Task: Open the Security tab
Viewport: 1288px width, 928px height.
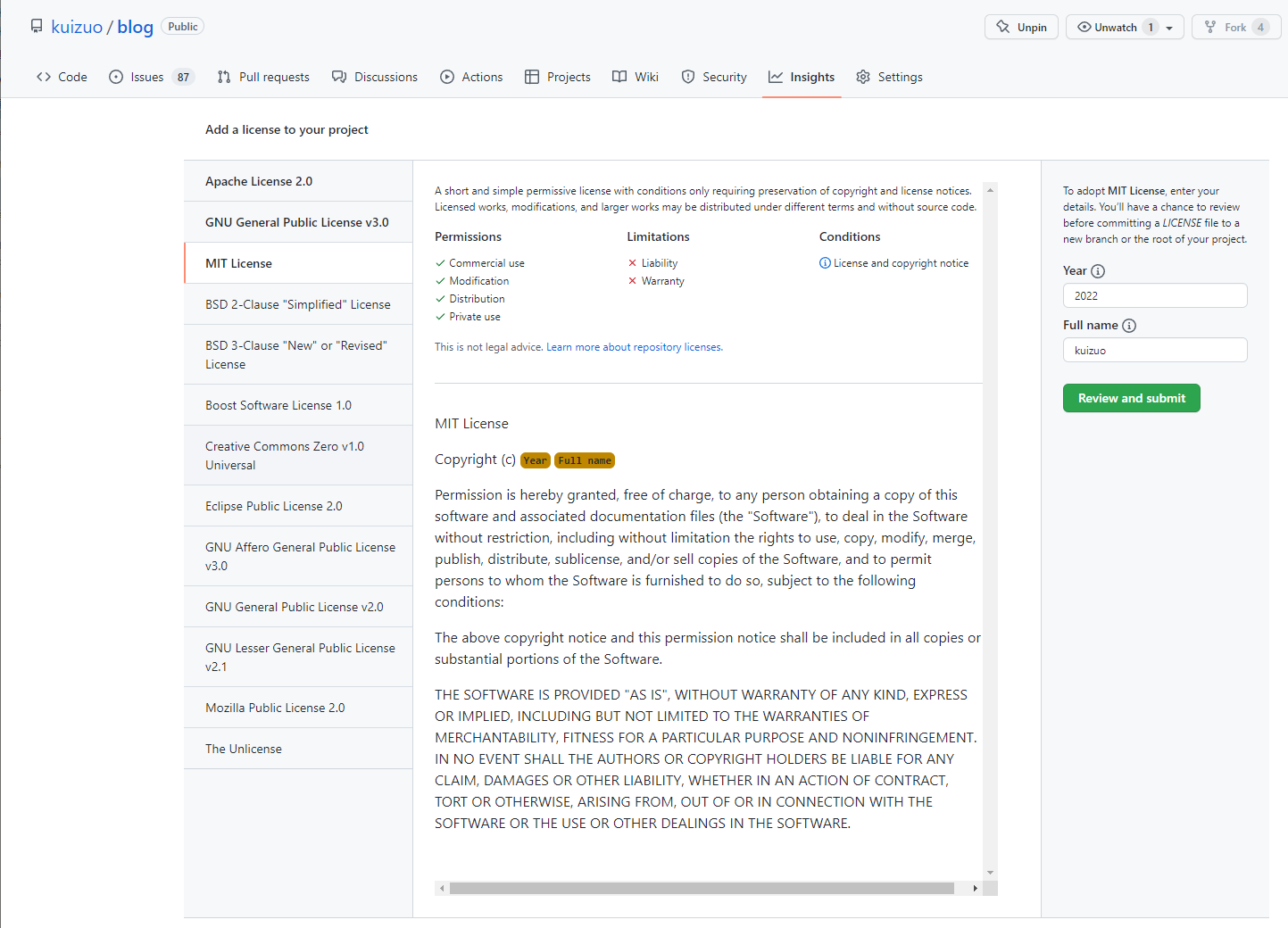Action: pyautogui.click(x=714, y=77)
